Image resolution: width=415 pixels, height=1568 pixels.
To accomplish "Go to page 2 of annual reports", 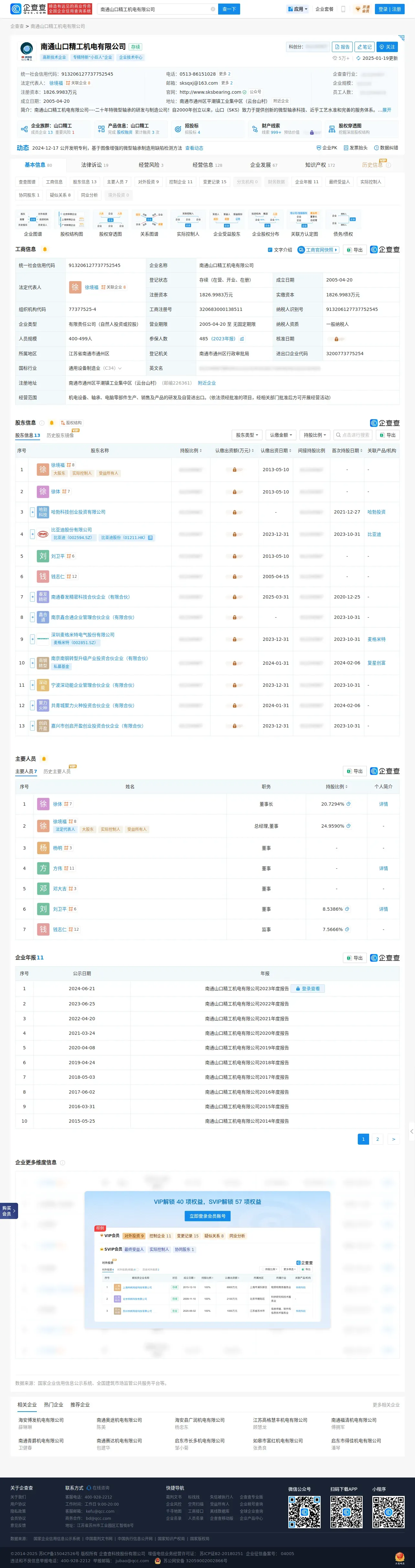I will [377, 1139].
